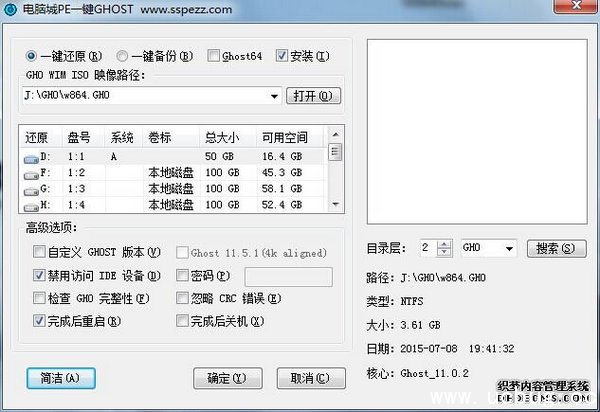The image size is (600, 412).
Task: Open the GHO file type dropdown
Action: (x=509, y=247)
